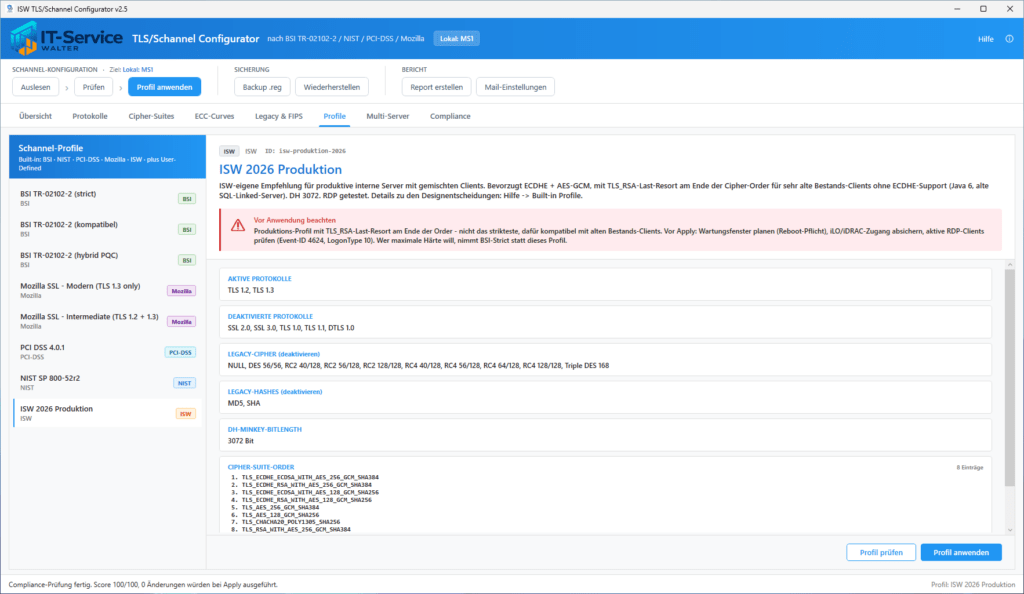Viewport: 1024px width, 594px height.
Task: Click the Mozilla badge on Modern profile
Action: (182, 291)
